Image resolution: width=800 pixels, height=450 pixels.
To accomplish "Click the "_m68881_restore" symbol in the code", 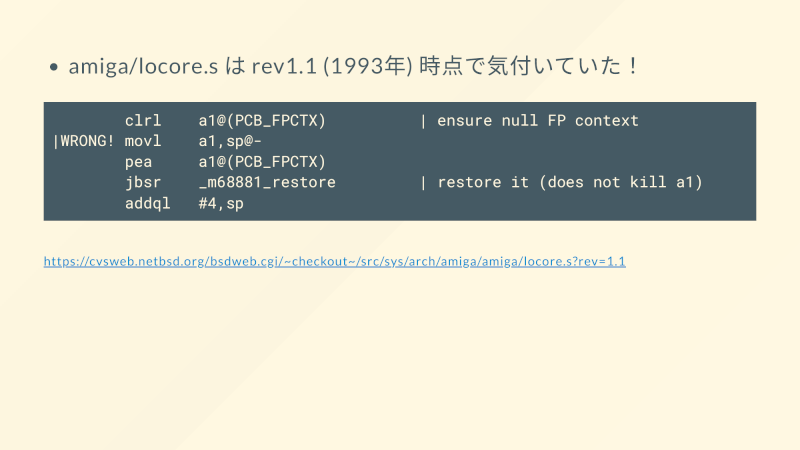I will pyautogui.click(x=267, y=182).
